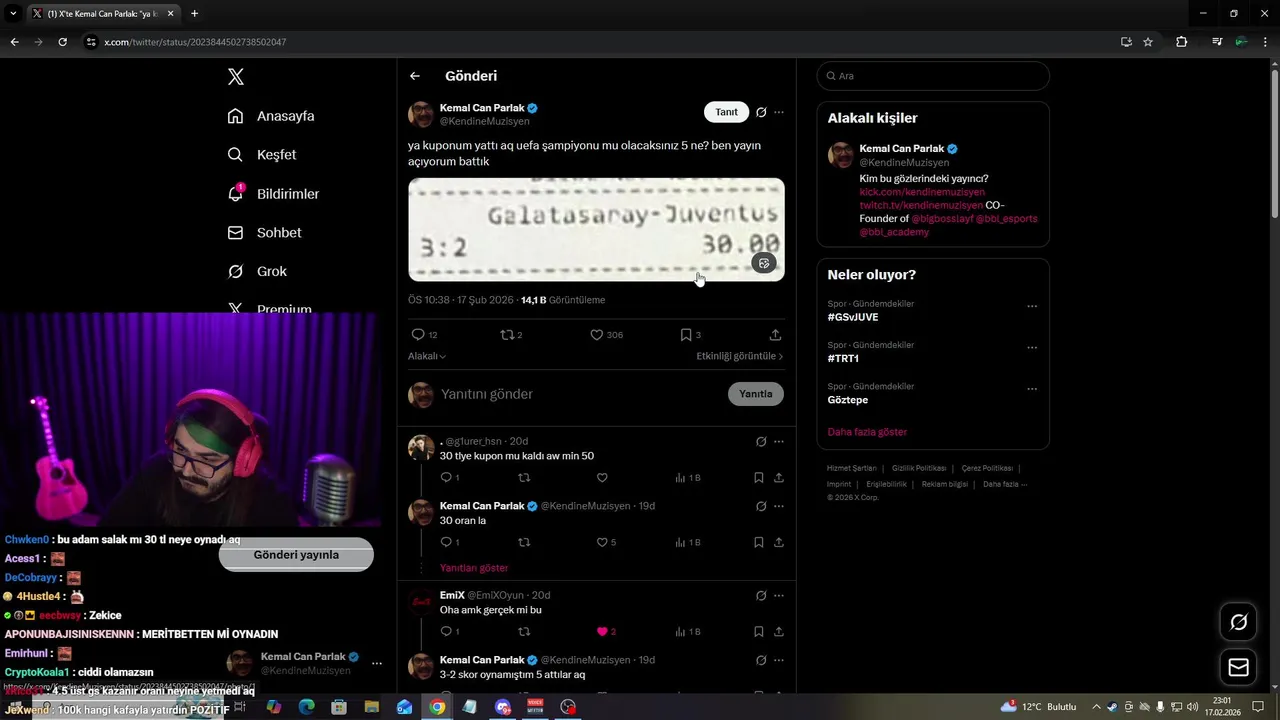
Task: Expand the Alakalı sort dropdown
Action: coord(427,356)
